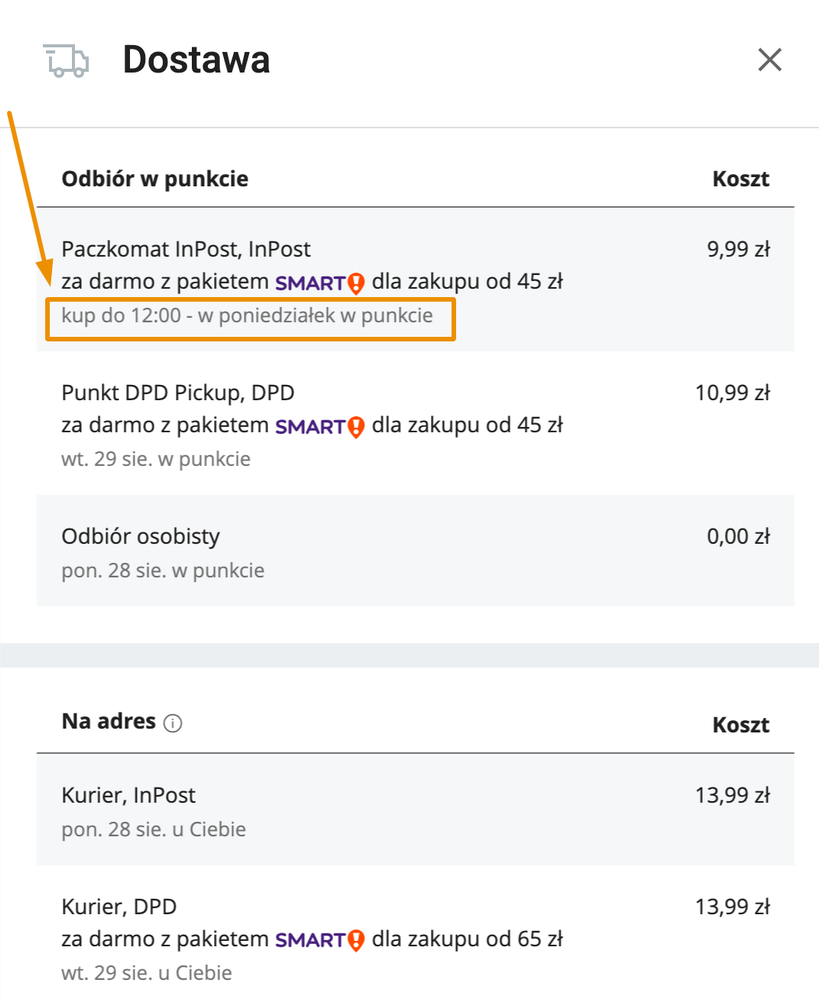Click the info icon beside Na adres
Screen dimensions: 819x999
(x=173, y=723)
